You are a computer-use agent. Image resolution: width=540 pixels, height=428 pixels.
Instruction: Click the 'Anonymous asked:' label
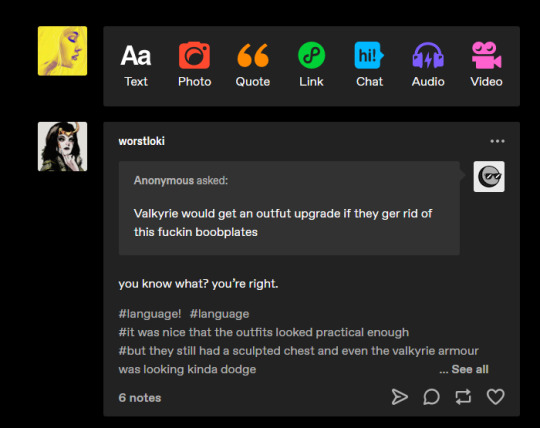pos(181,180)
